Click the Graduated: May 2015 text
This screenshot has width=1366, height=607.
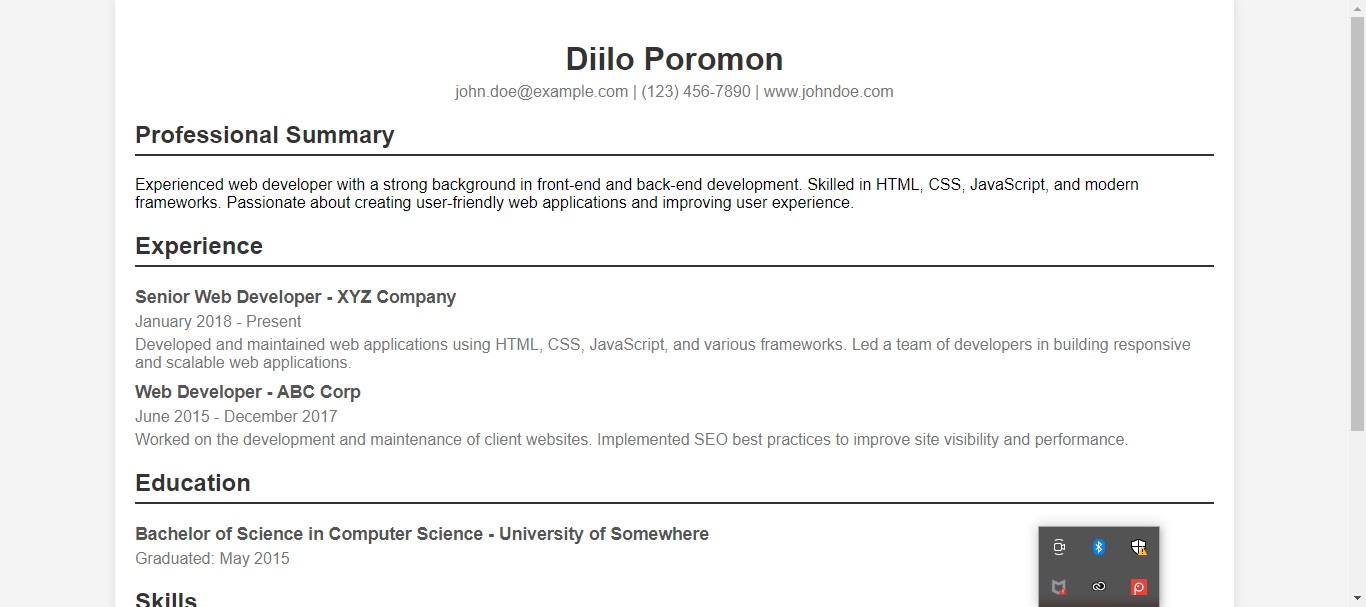click(x=212, y=558)
